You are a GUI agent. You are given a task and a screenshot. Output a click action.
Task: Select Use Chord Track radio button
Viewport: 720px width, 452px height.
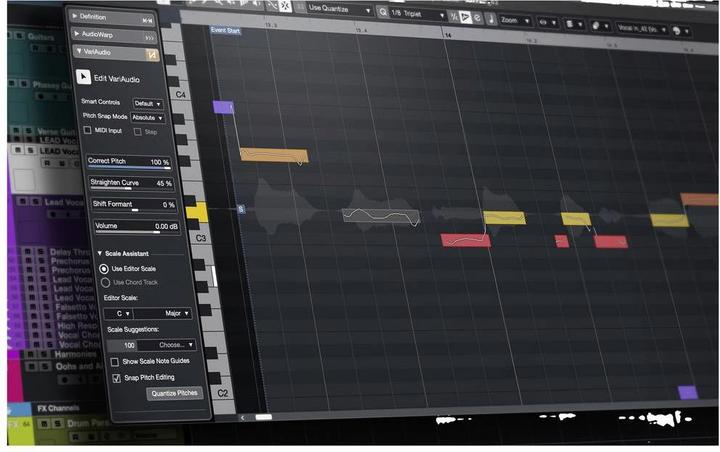tap(105, 282)
